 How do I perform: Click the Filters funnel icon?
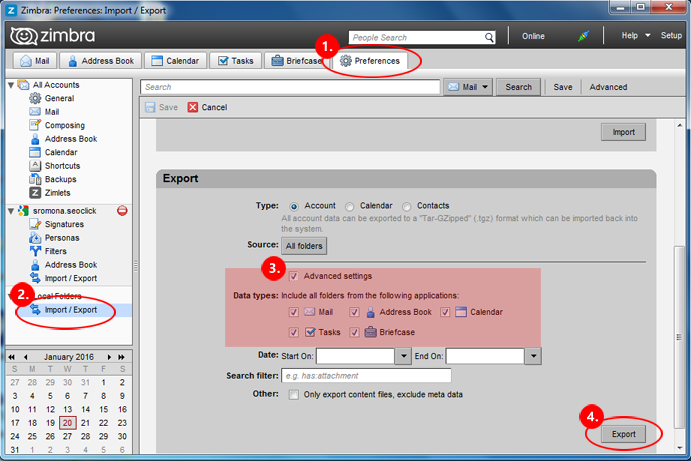35,251
